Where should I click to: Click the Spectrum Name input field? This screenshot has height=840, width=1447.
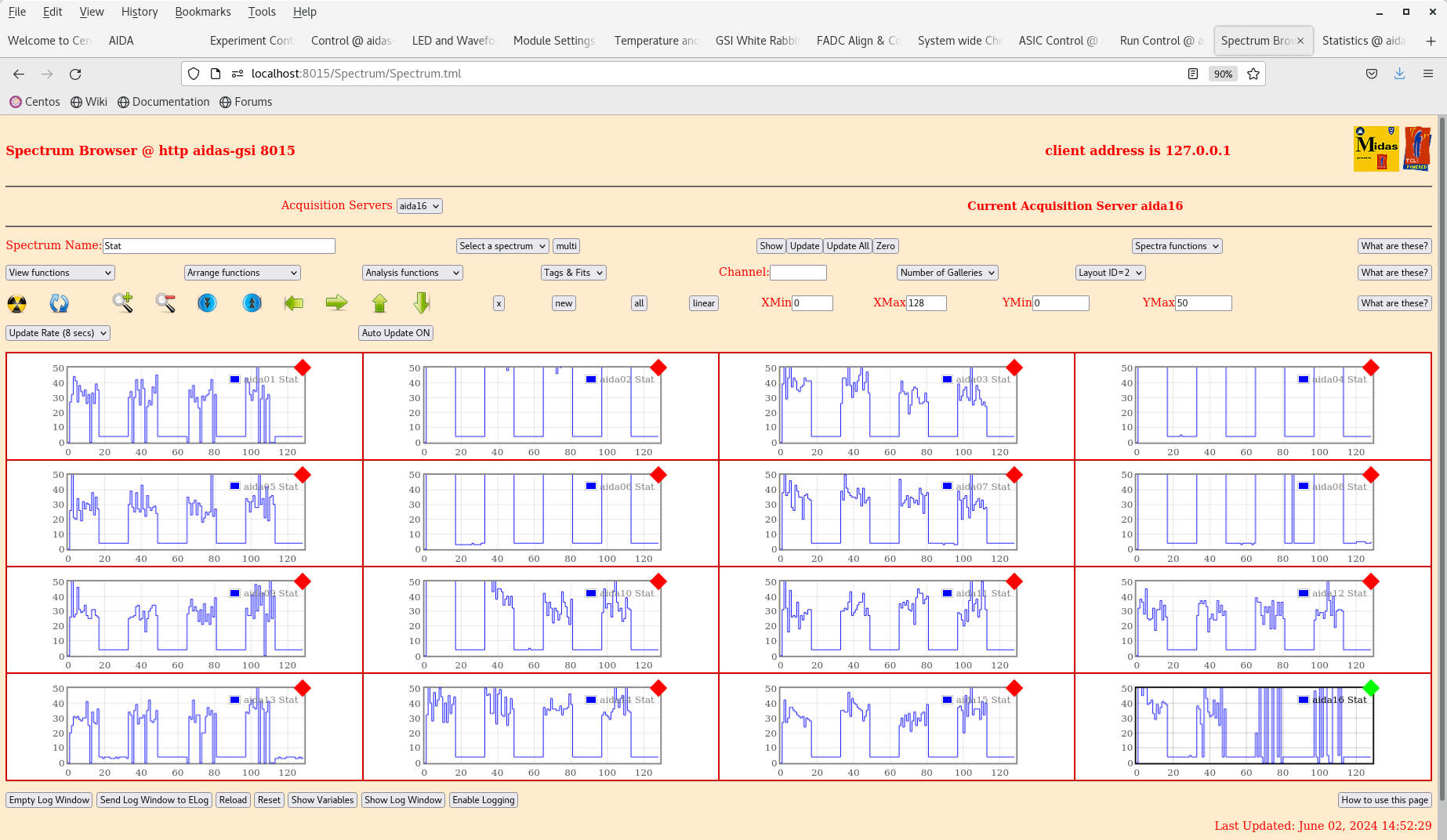pyautogui.click(x=219, y=246)
